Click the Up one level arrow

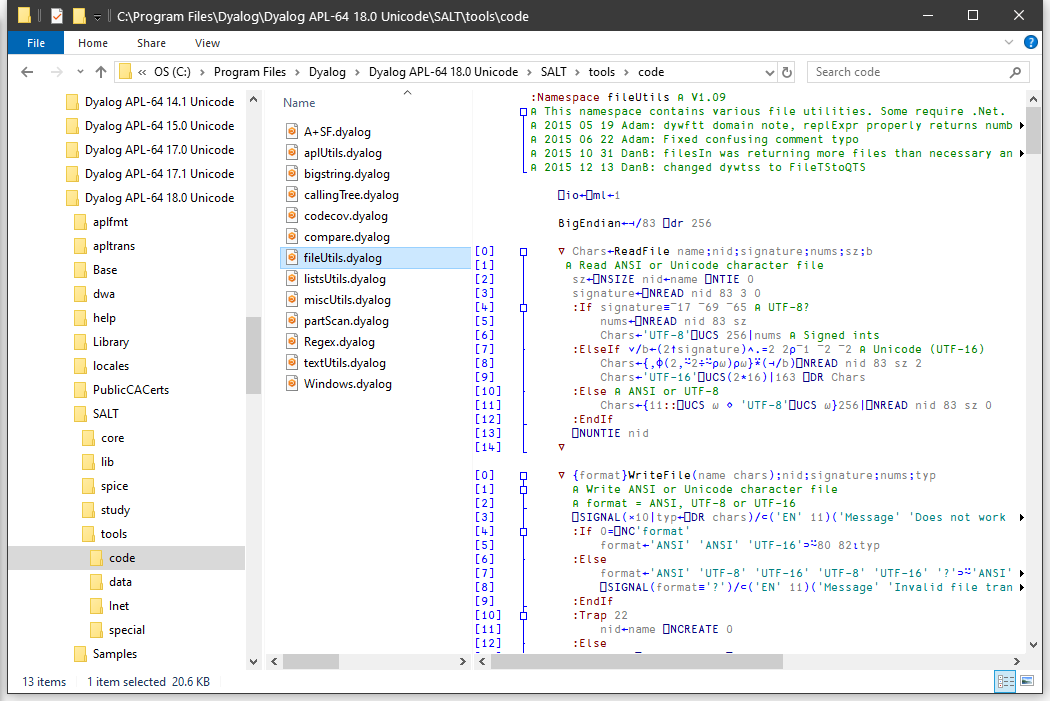pyautogui.click(x=101, y=72)
